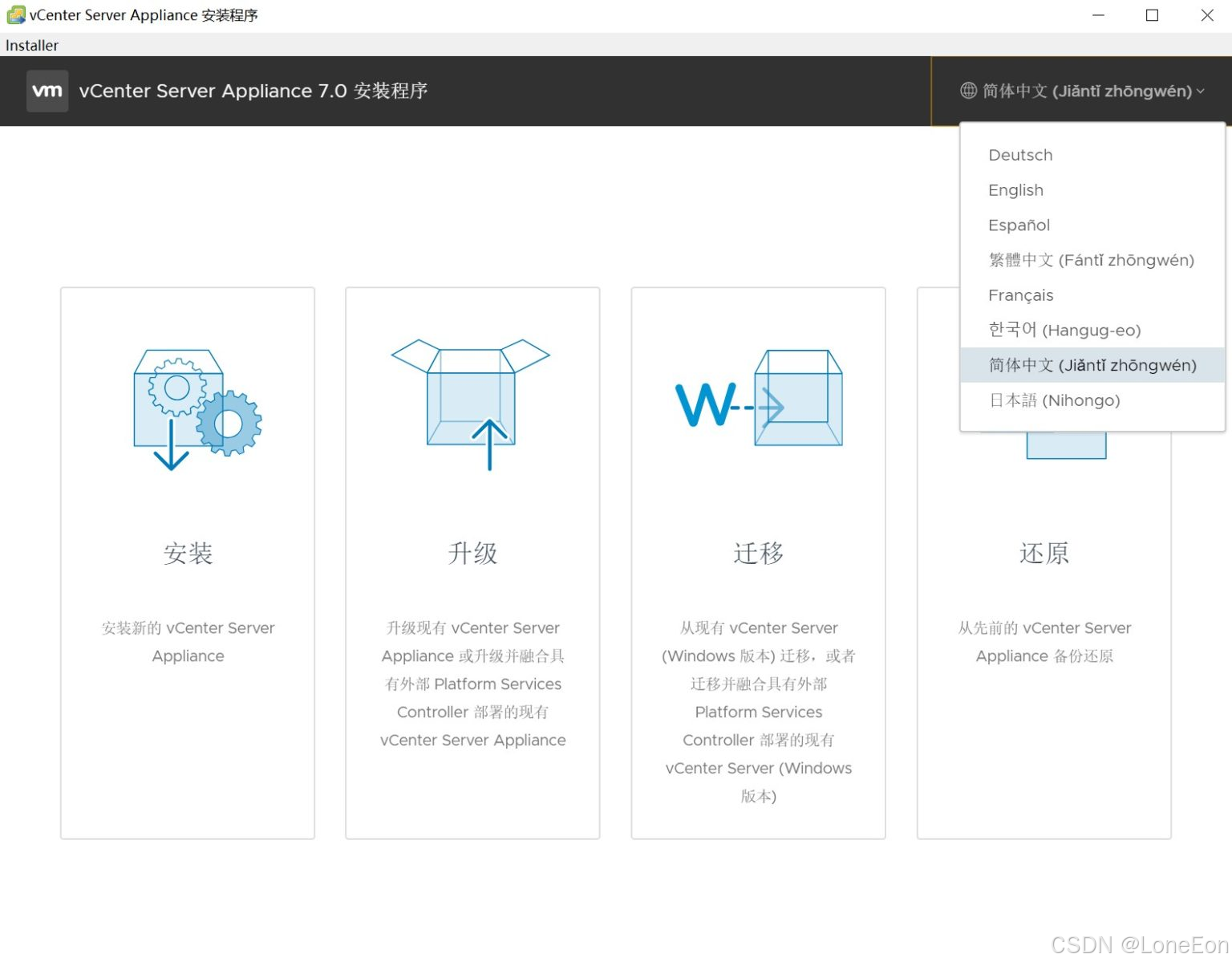This screenshot has height=966, width=1232.
Task: Choose Français in the language dropdown
Action: pyautogui.click(x=1021, y=295)
